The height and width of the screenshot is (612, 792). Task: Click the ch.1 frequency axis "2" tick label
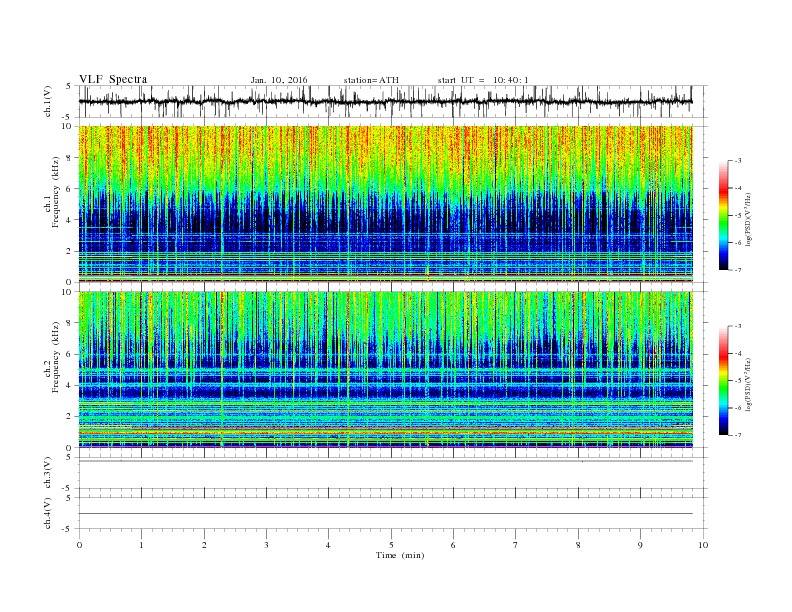coord(70,251)
